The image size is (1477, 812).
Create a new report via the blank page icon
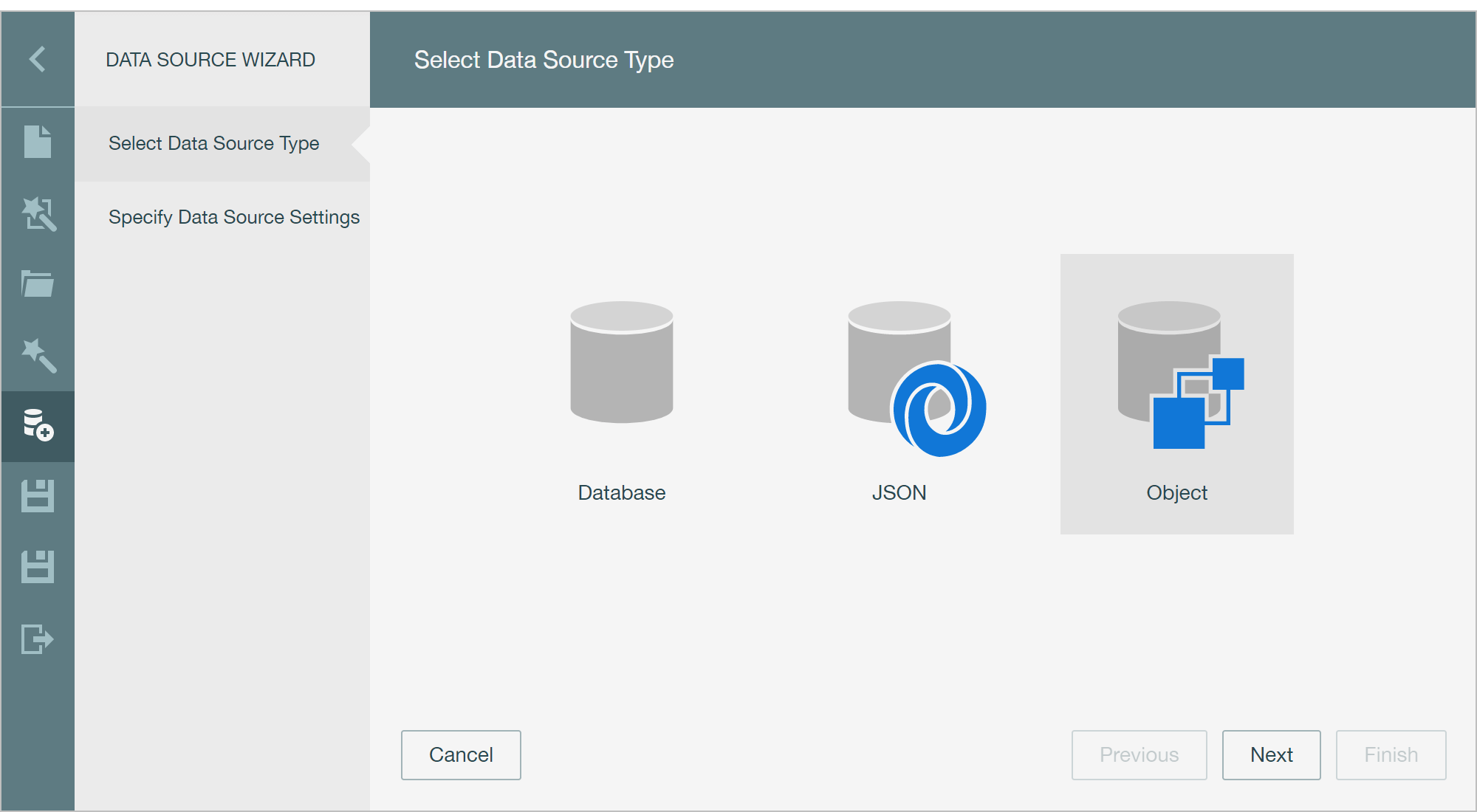(37, 144)
